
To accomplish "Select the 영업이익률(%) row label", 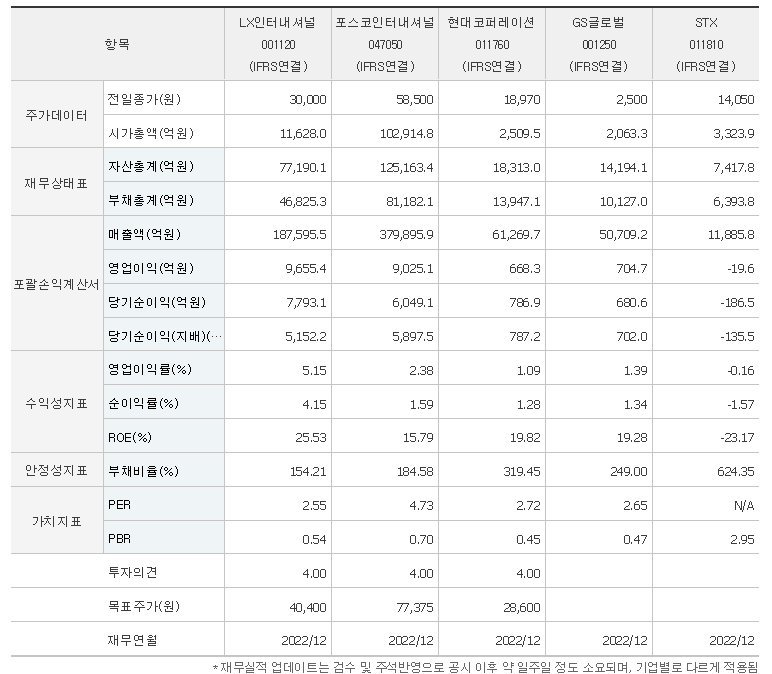I will [150, 370].
